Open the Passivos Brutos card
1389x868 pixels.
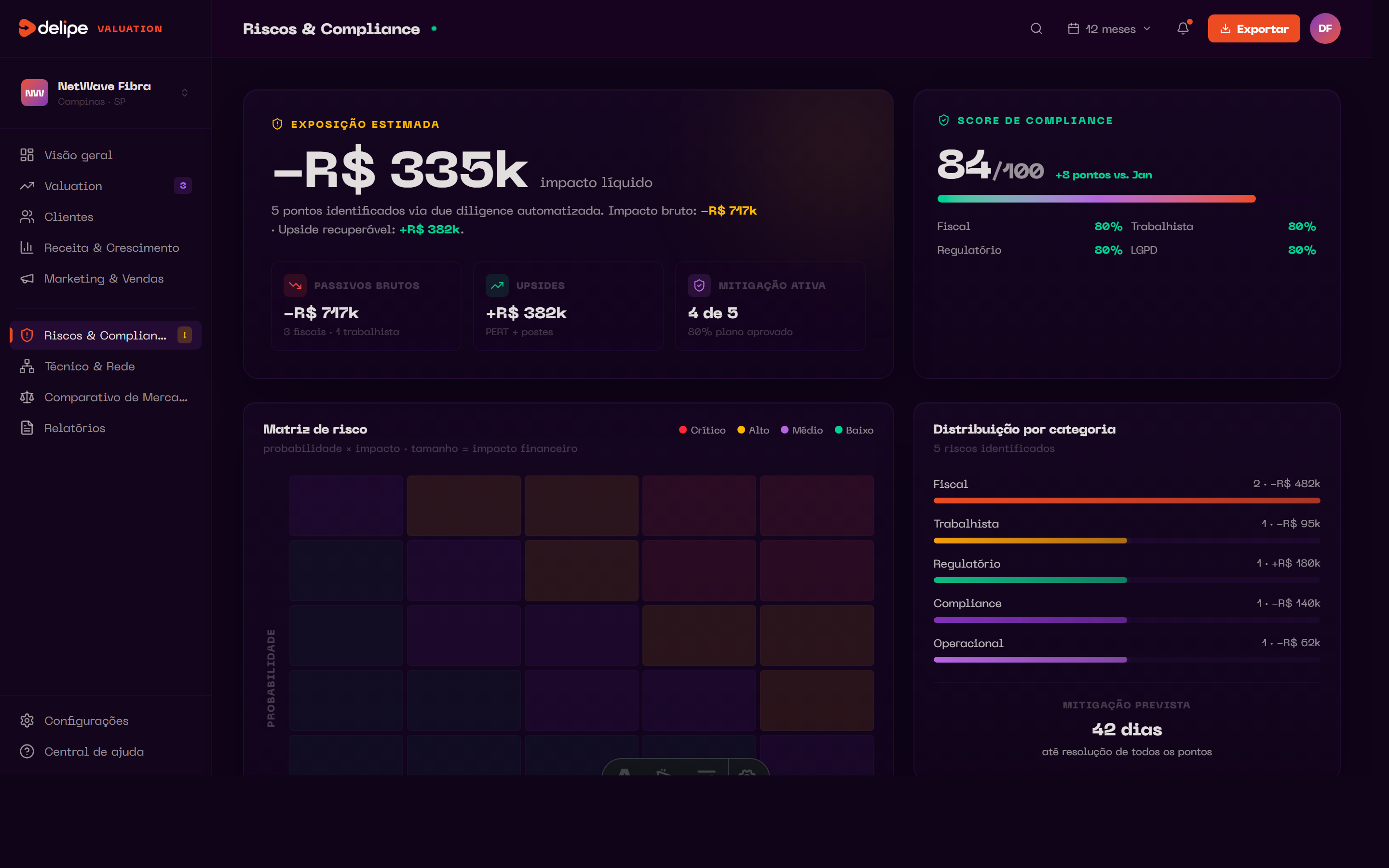[366, 307]
